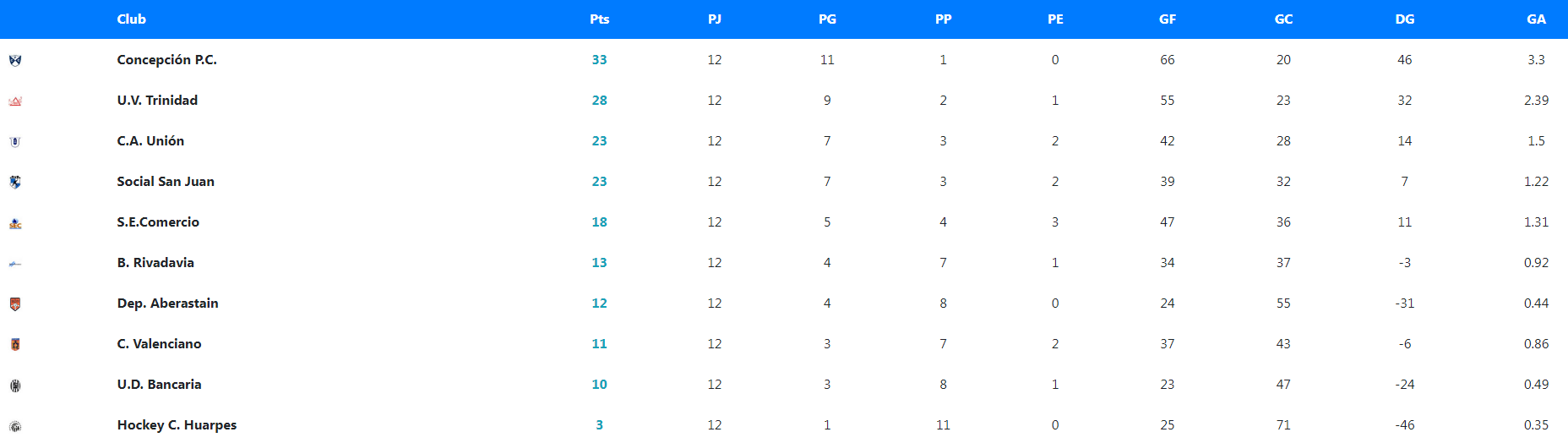Click the Concepción P.C. club crest icon

click(15, 60)
